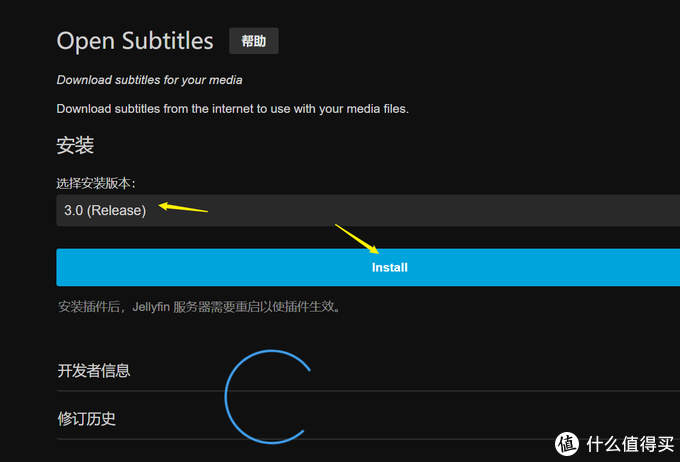Screen dimensions: 680x462
Task: Expand the 开发者信息 section
Action: tap(94, 370)
